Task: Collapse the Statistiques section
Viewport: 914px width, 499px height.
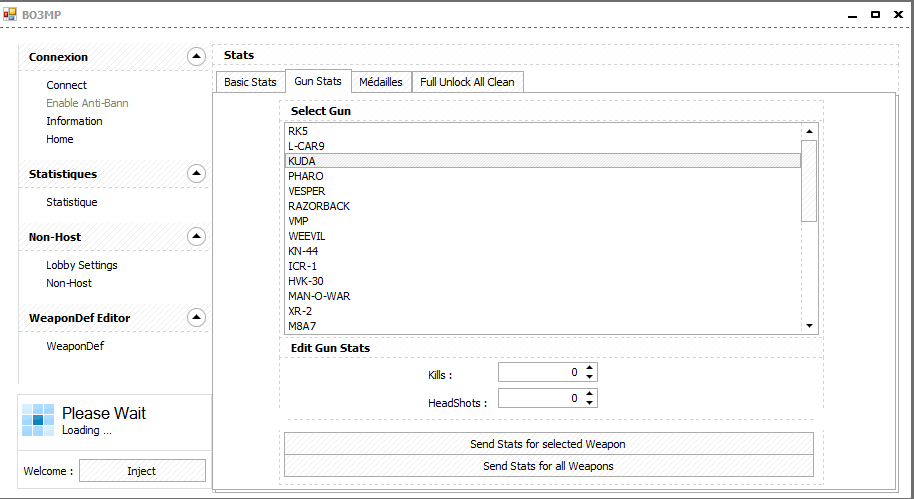Action: point(196,173)
